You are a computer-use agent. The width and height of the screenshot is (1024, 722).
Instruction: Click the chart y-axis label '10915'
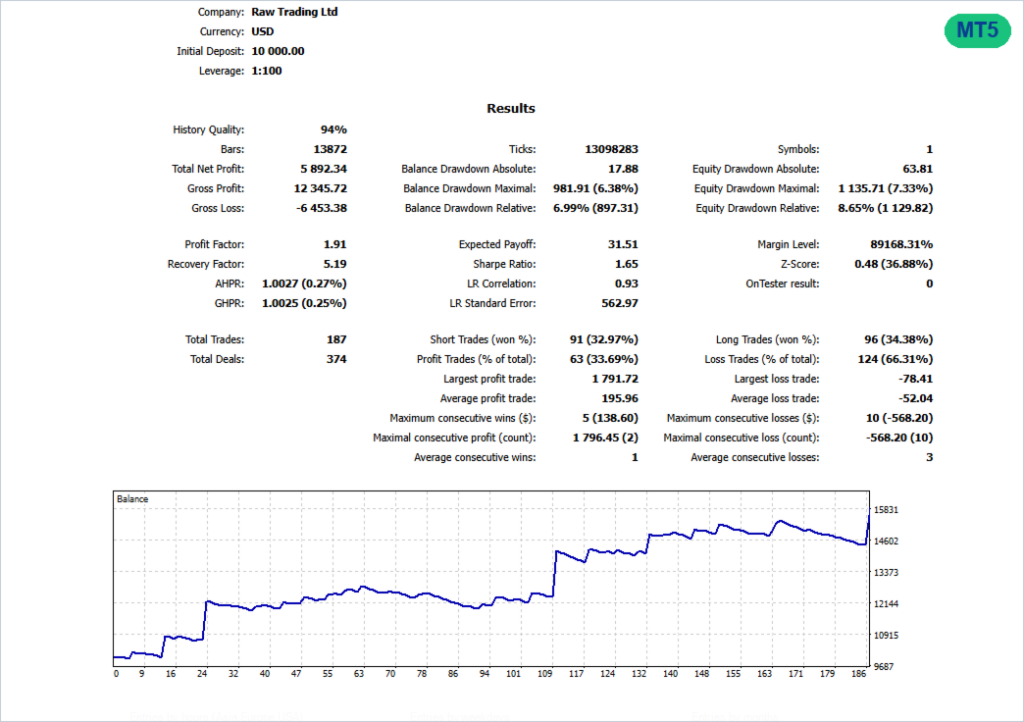[886, 635]
